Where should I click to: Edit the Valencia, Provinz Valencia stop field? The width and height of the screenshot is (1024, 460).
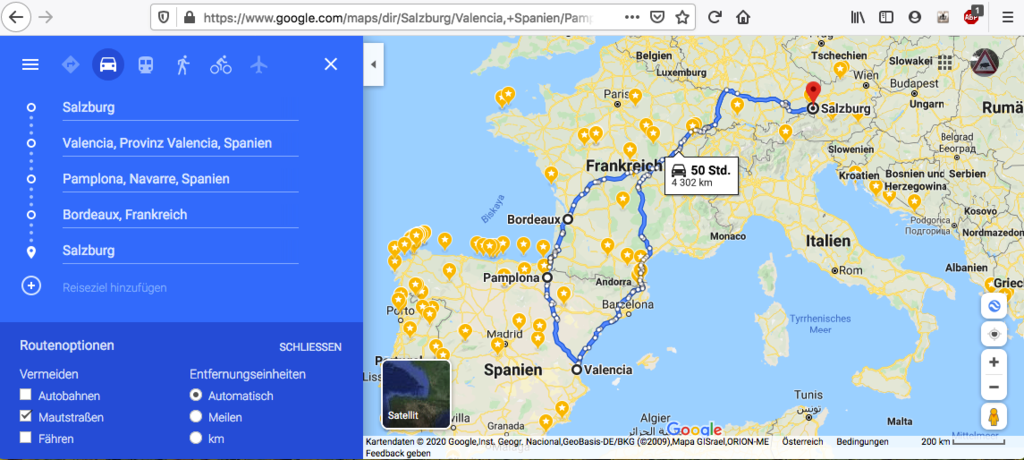pyautogui.click(x=180, y=143)
